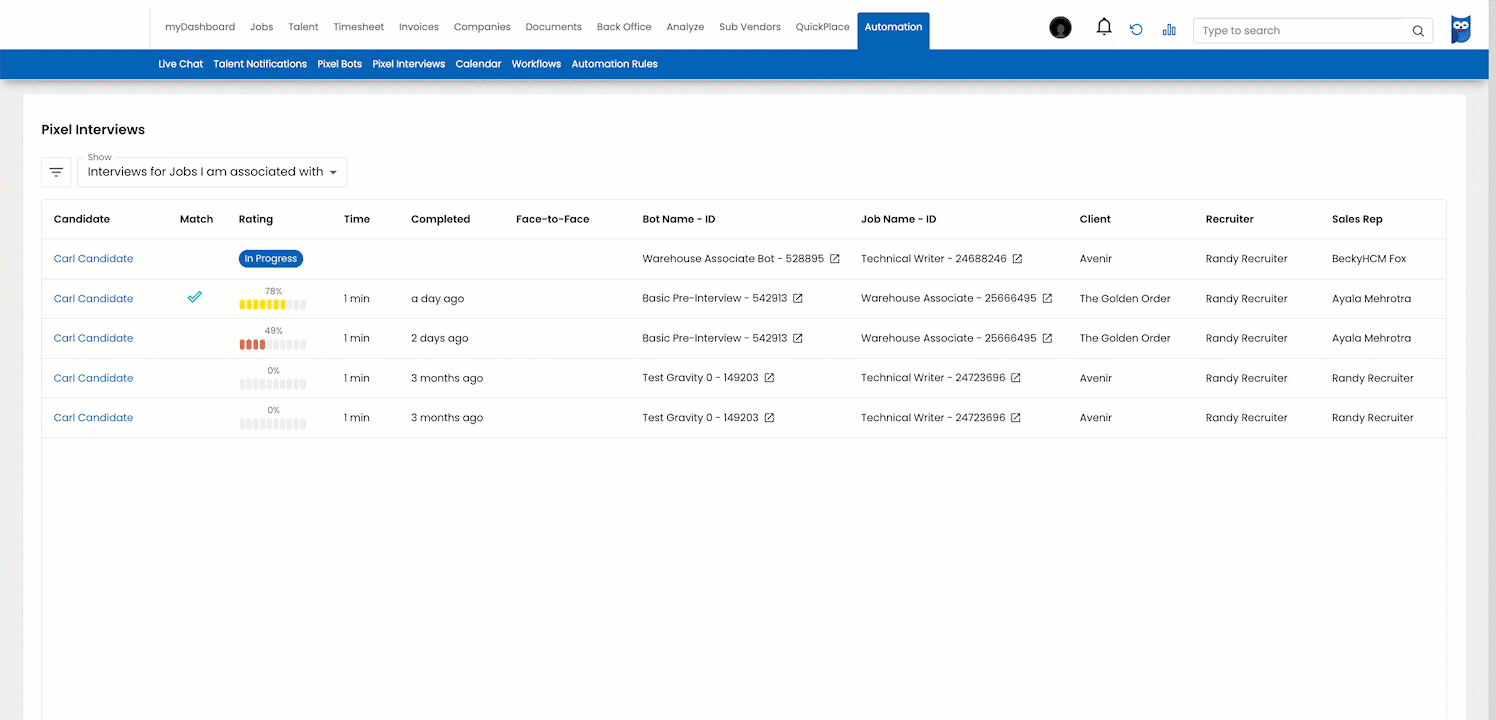Viewport: 1496px width, 720px height.
Task: Click the In Progress status badge
Action: [271, 259]
